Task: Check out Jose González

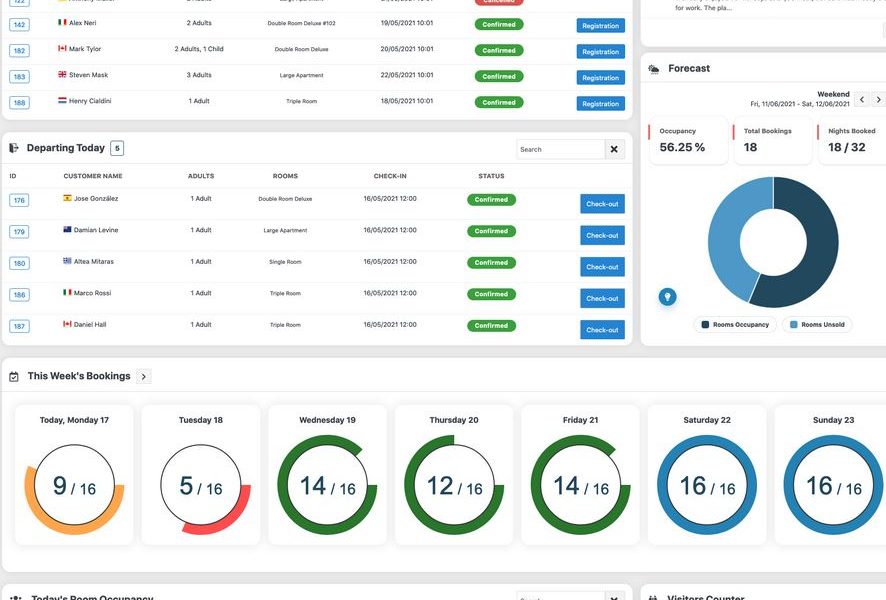Action: pos(602,204)
